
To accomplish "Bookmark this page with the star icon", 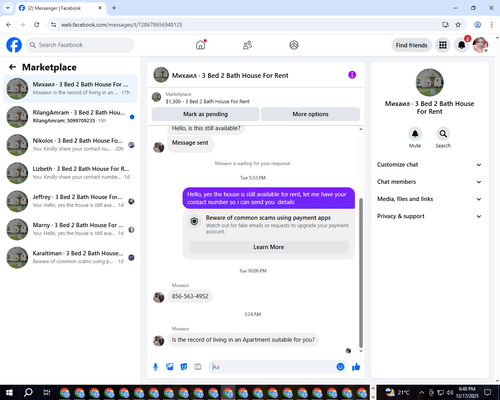I will click(x=458, y=25).
